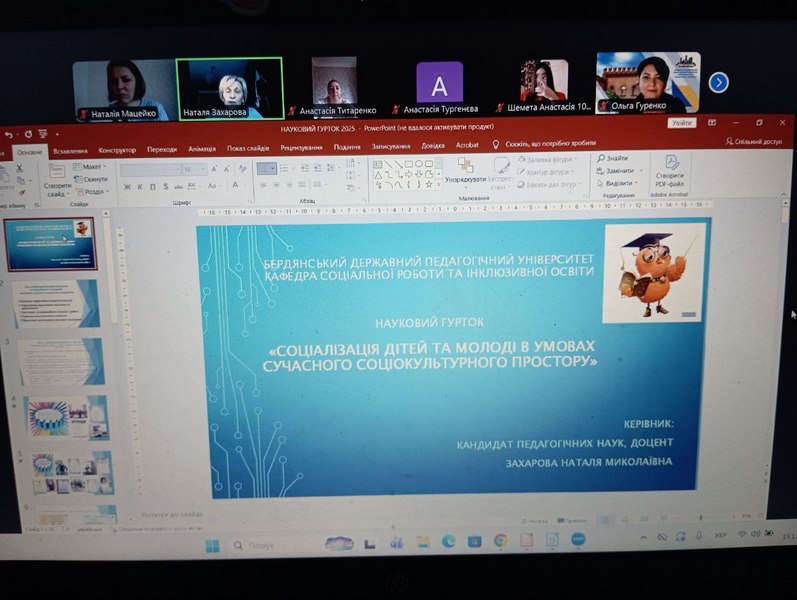This screenshot has width=797, height=600.
Task: Click the Find (Знайти) magnifier icon
Action: 600,158
